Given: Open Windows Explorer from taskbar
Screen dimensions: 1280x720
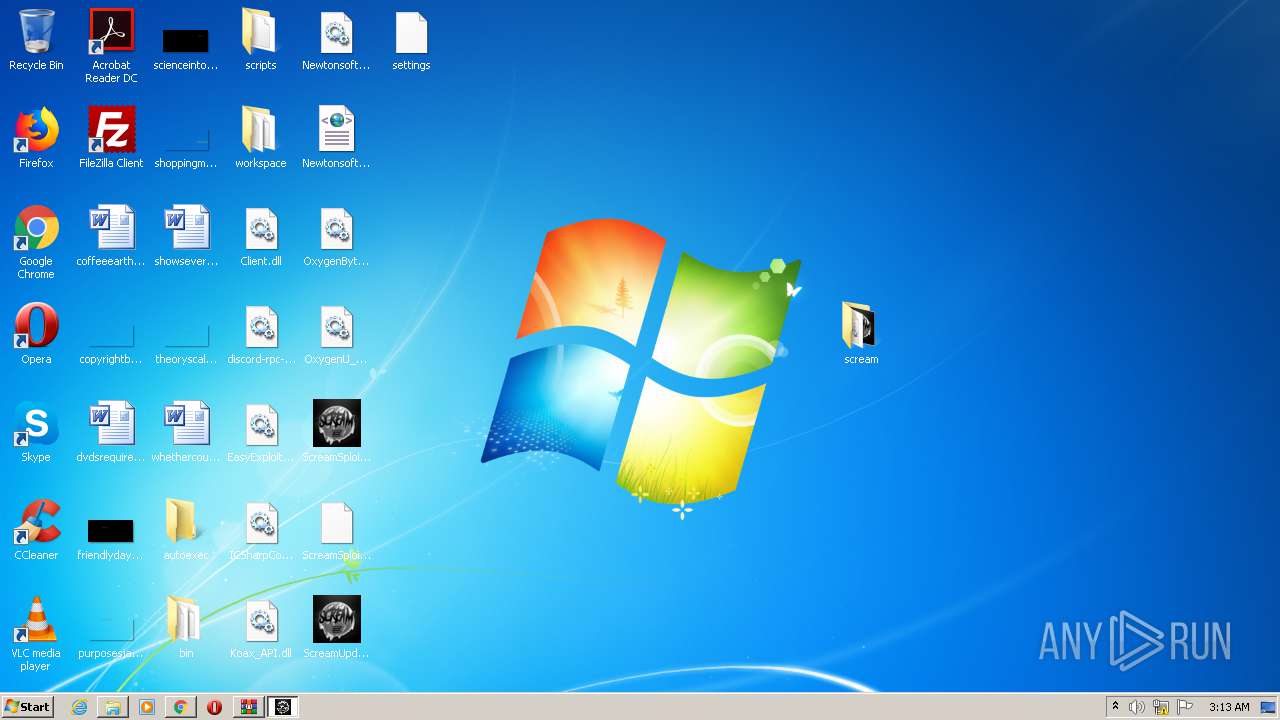Looking at the screenshot, I should (113, 707).
